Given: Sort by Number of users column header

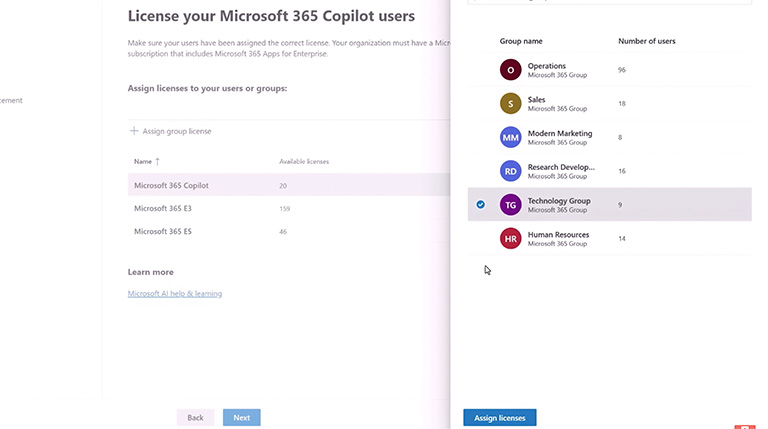Looking at the screenshot, I should pos(646,41).
